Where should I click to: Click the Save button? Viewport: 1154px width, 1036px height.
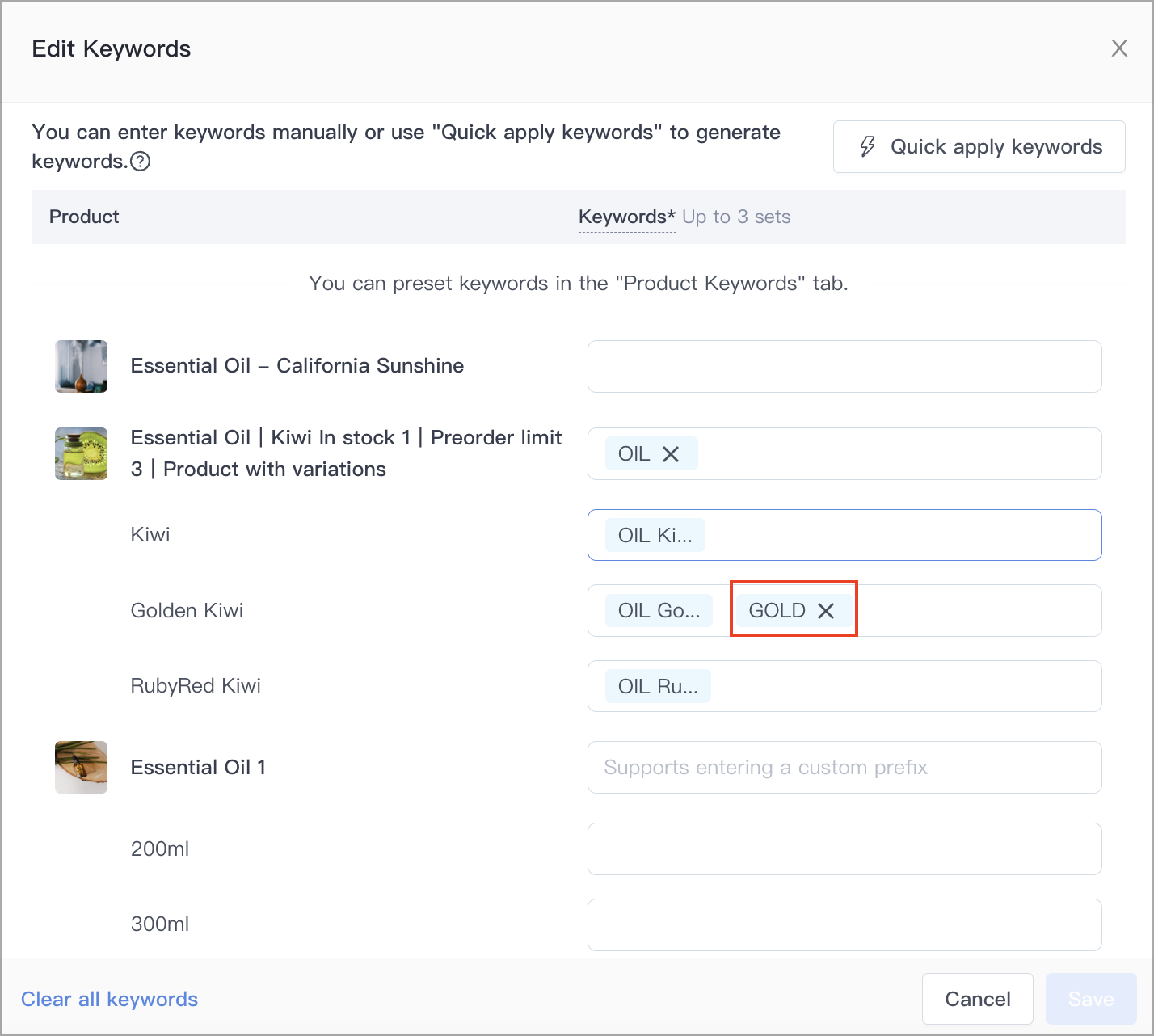(x=1091, y=999)
